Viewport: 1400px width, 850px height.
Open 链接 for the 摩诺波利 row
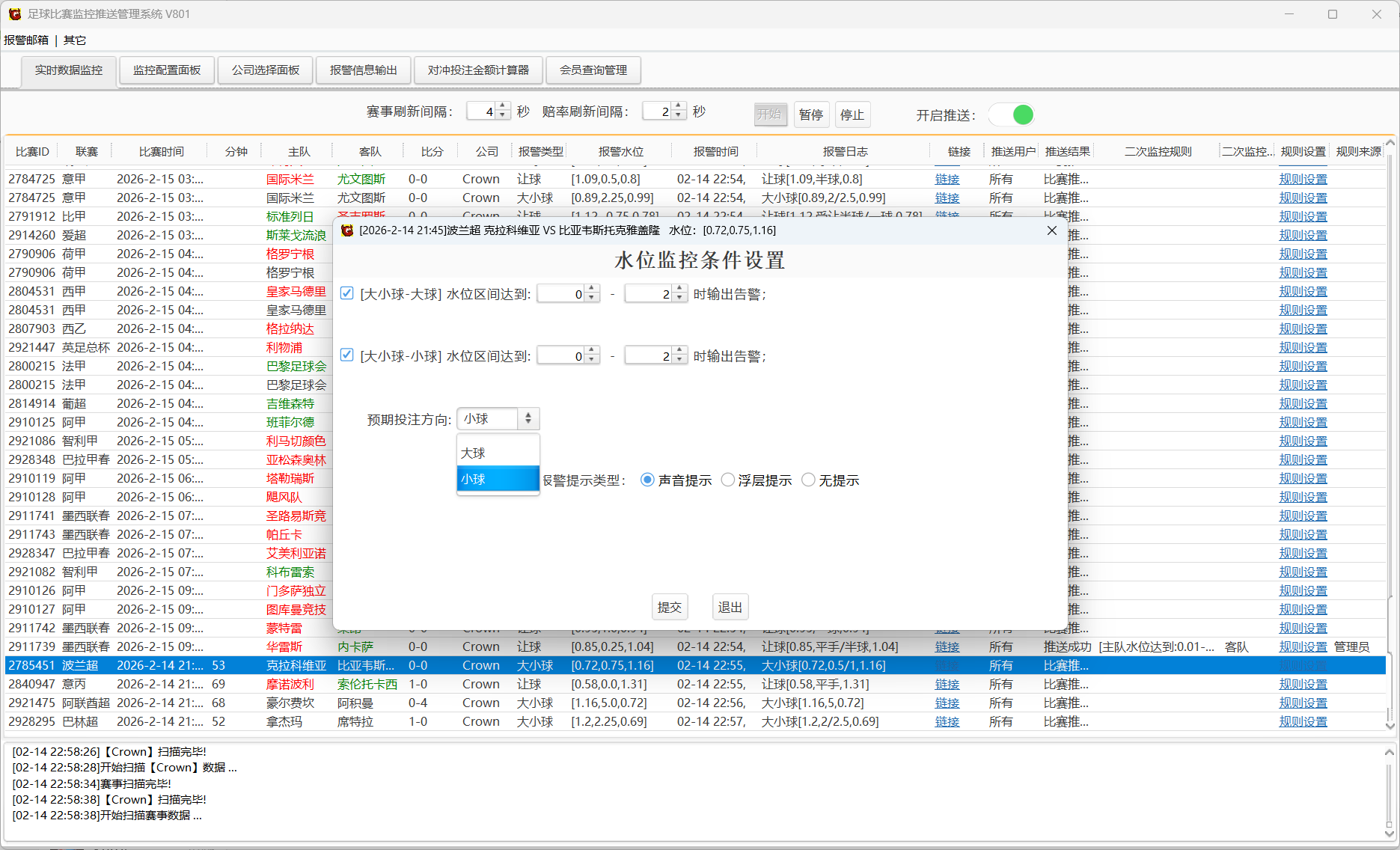(x=947, y=685)
